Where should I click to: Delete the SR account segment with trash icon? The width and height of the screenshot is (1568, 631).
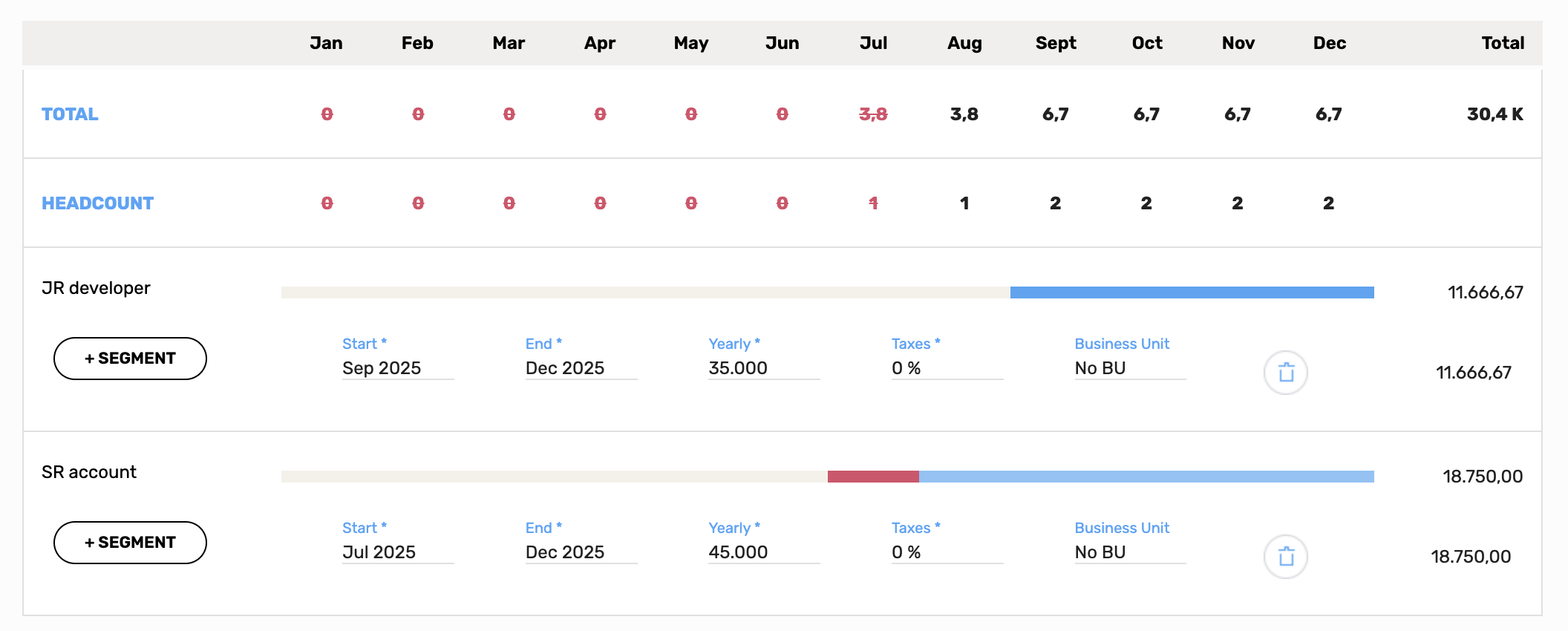[1285, 557]
